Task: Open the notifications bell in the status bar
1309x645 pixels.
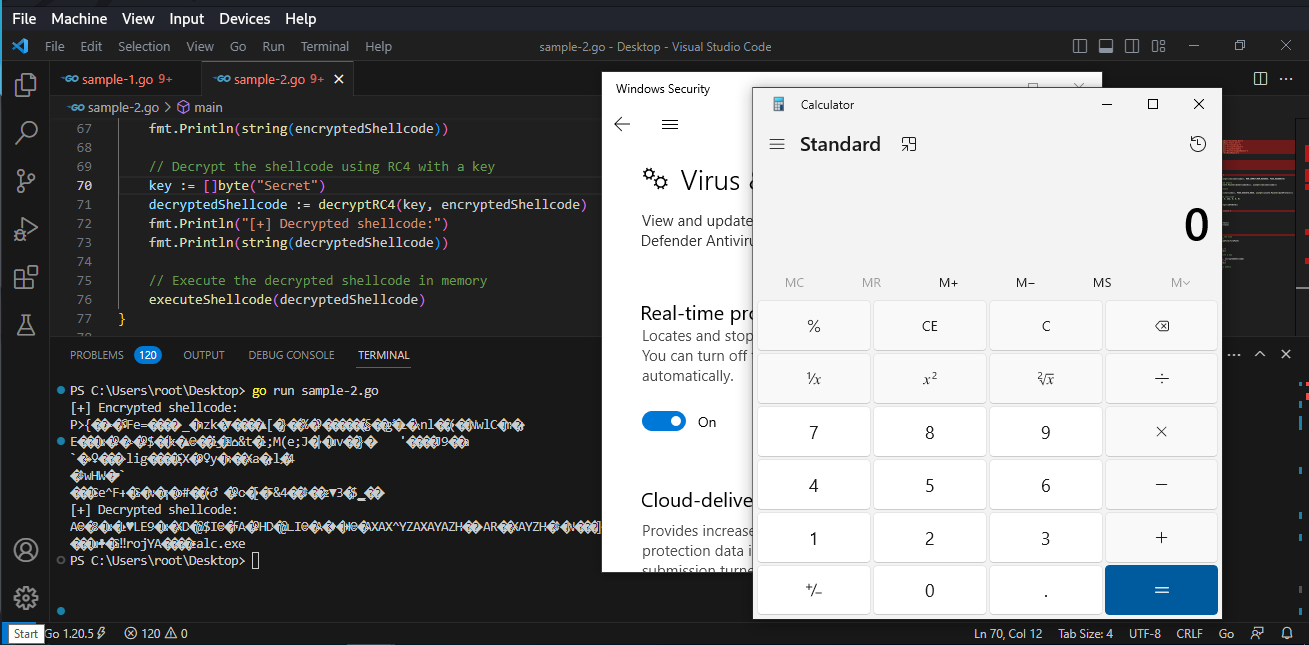Action: tap(1286, 633)
